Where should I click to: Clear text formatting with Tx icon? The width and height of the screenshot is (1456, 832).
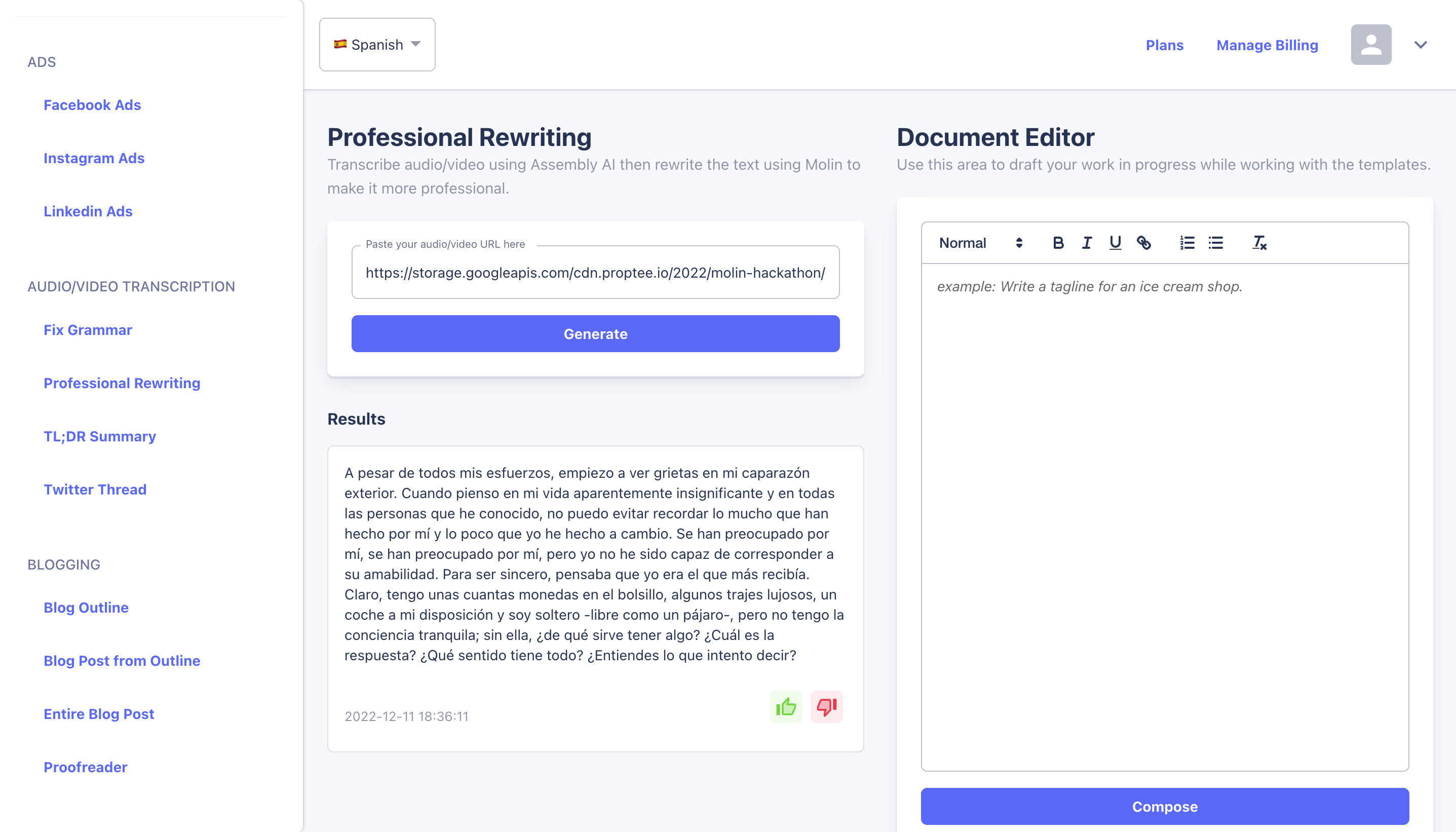click(x=1259, y=243)
